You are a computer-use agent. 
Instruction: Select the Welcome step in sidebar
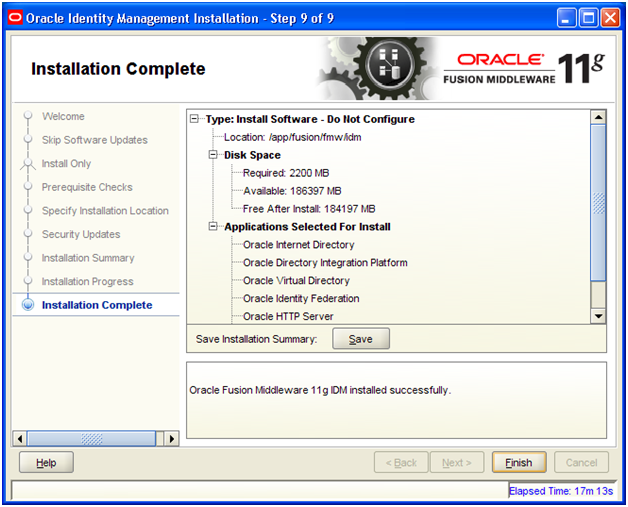point(63,116)
